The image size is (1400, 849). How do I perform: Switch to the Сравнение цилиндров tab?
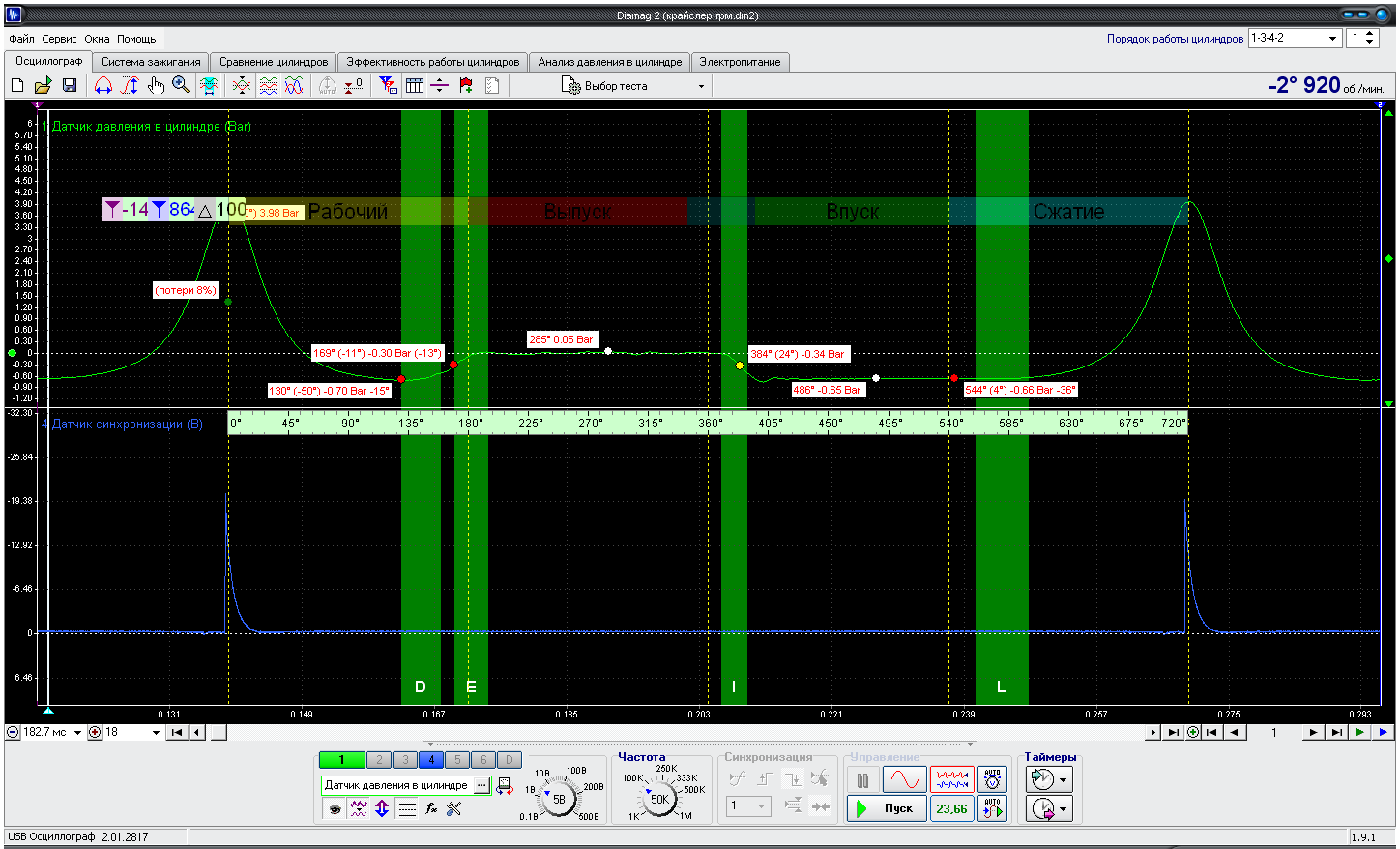coord(274,62)
